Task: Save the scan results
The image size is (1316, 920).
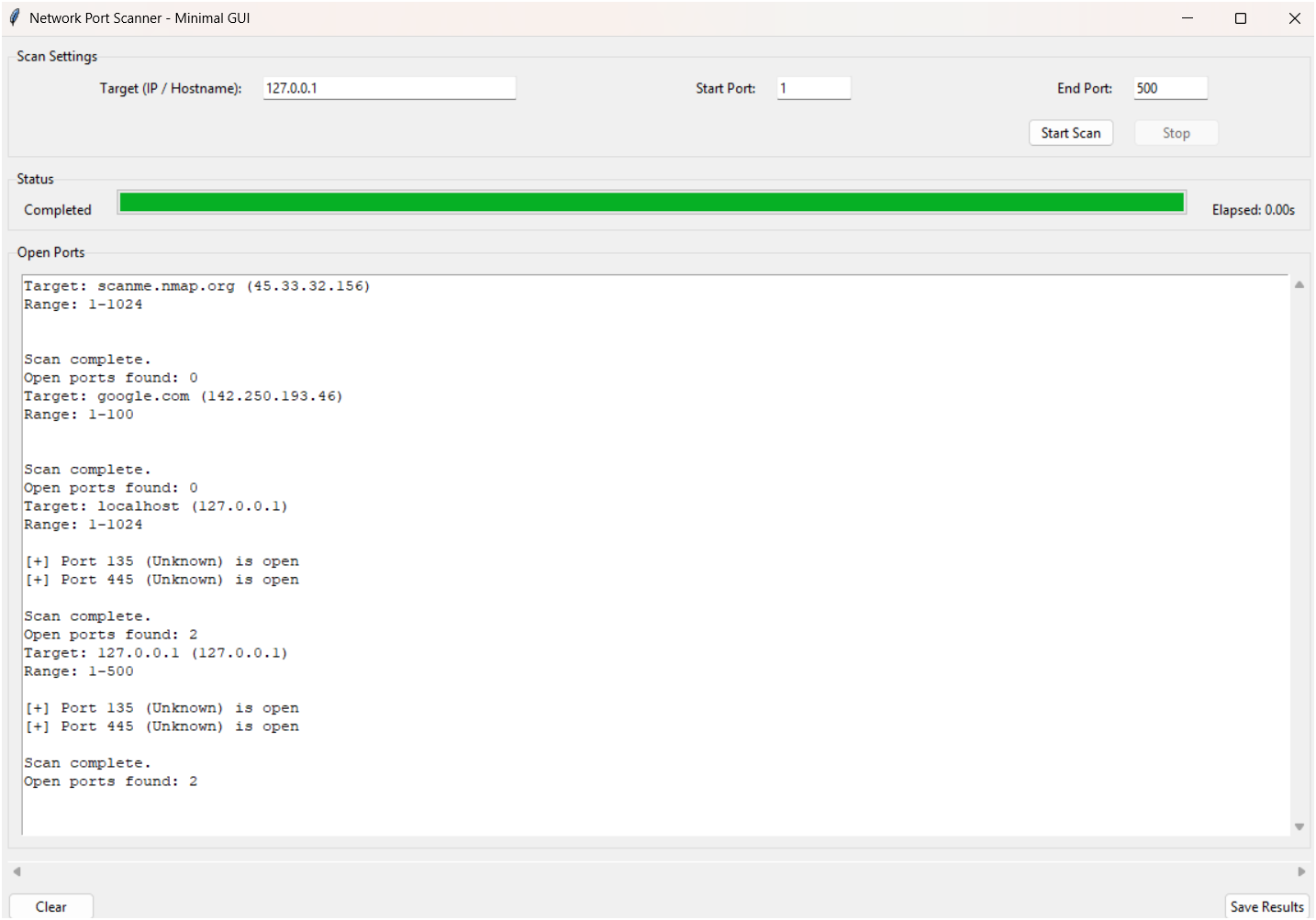Action: click(x=1267, y=906)
